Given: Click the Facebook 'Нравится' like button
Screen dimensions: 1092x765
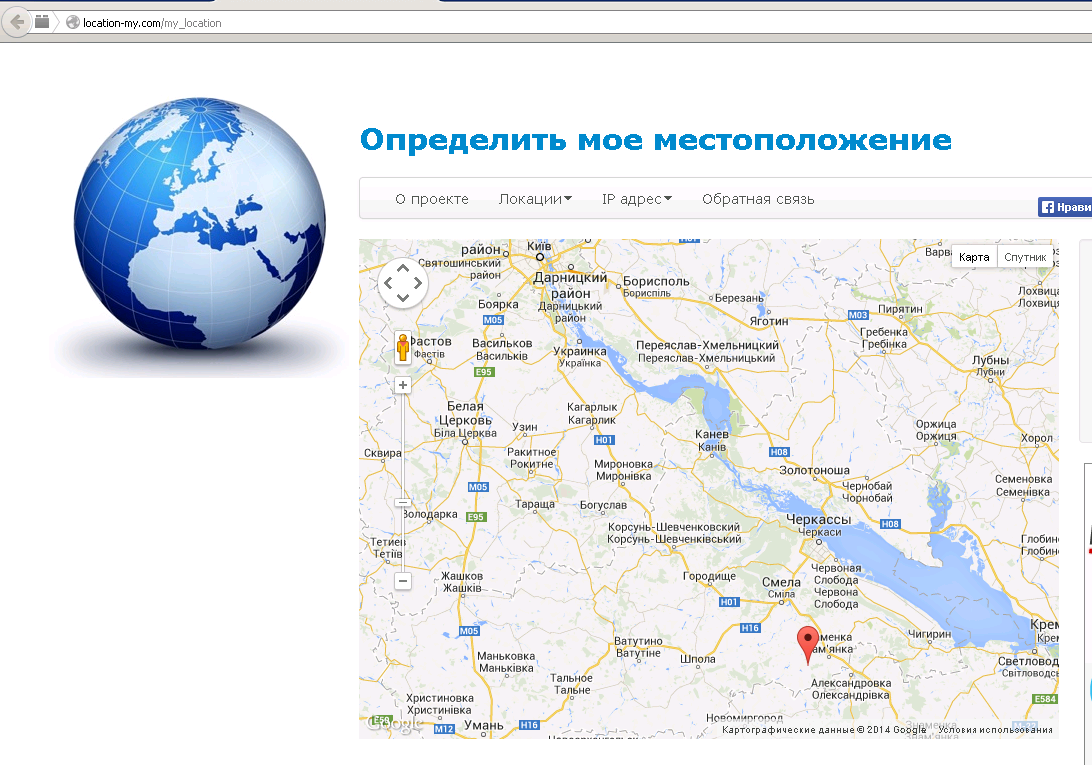Looking at the screenshot, I should click(x=1065, y=207).
